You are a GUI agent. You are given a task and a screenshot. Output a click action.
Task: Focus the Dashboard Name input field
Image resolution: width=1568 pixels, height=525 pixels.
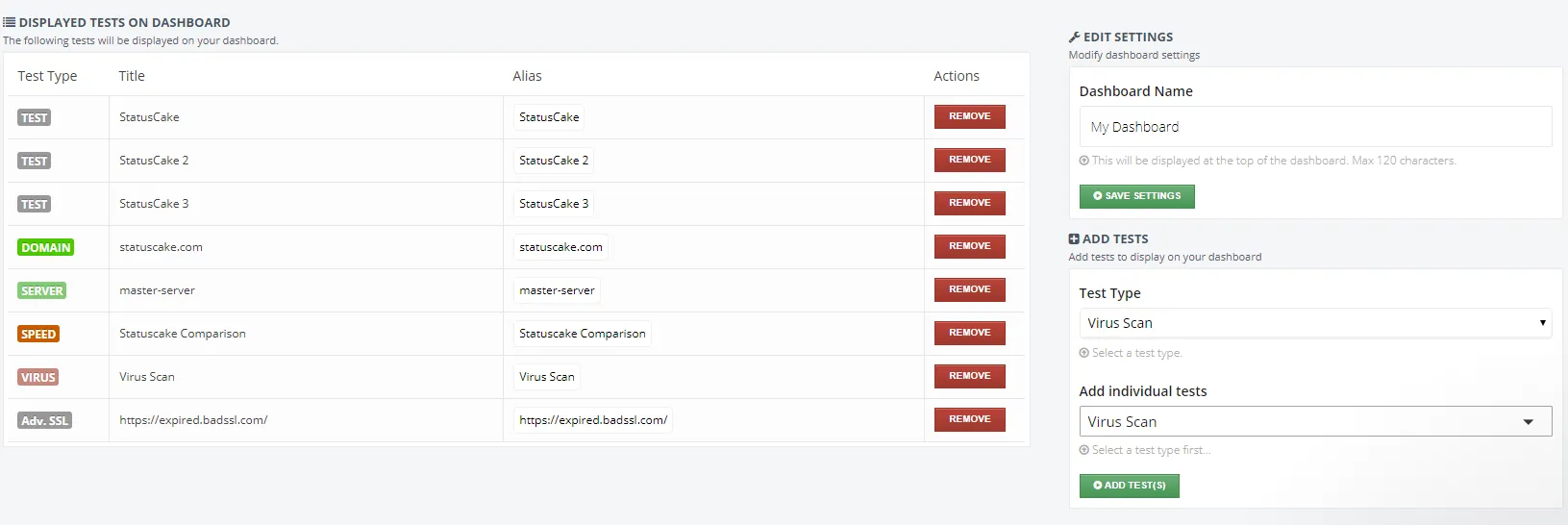(x=1314, y=127)
